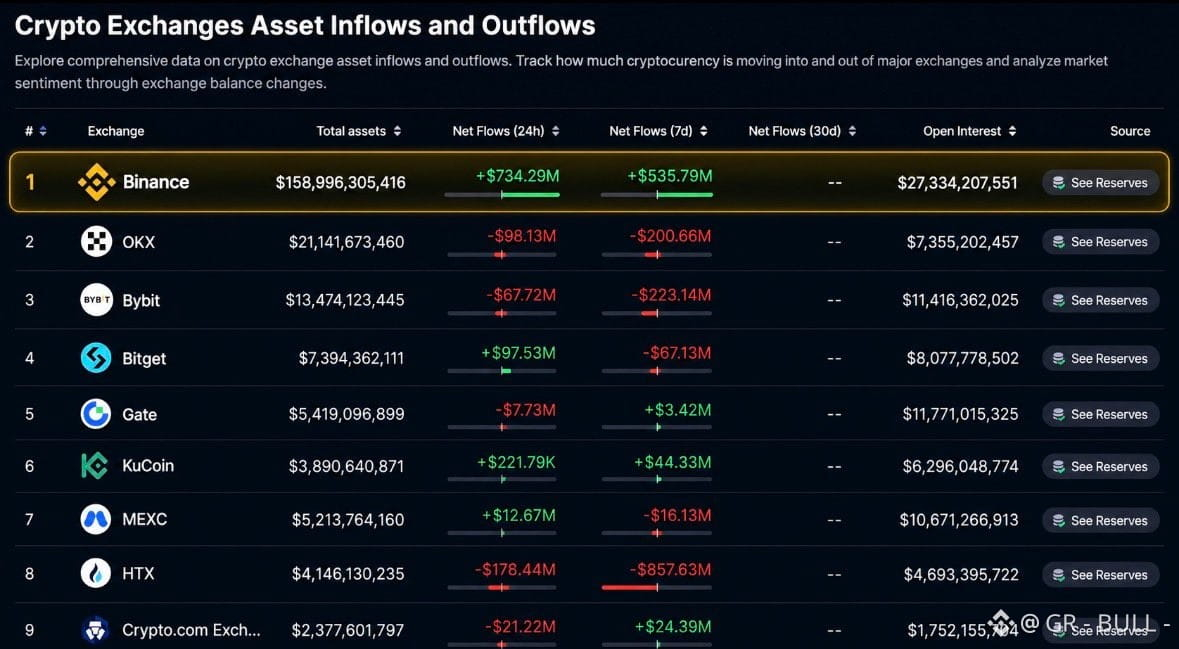Click the Binance logo icon
This screenshot has width=1179, height=649.
96,182
